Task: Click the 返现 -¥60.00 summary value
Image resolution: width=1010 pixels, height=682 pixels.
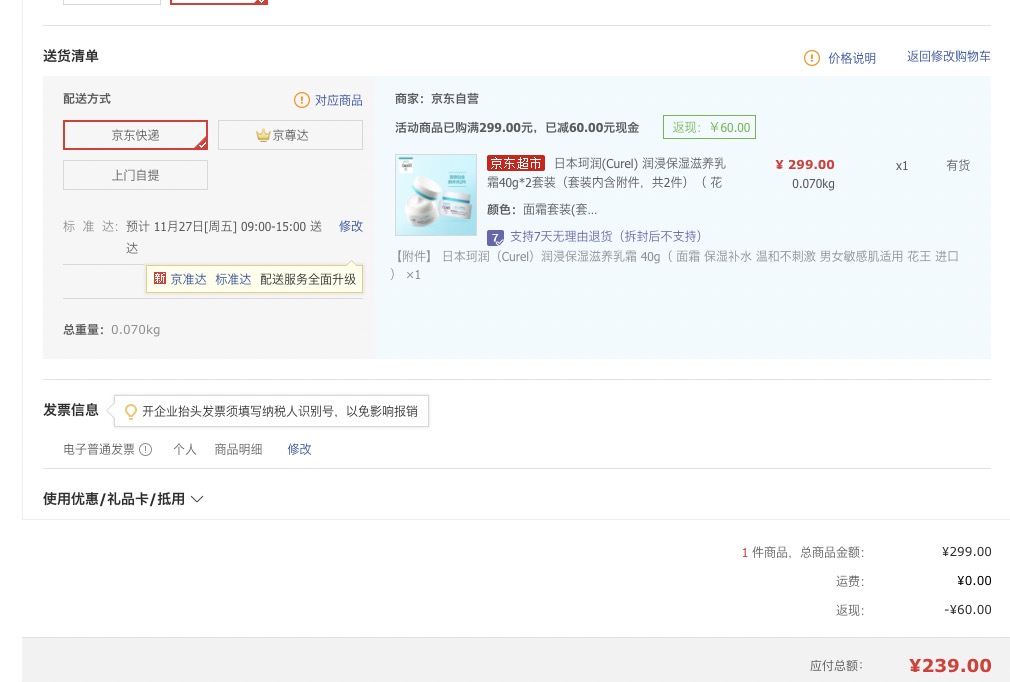Action: click(967, 609)
